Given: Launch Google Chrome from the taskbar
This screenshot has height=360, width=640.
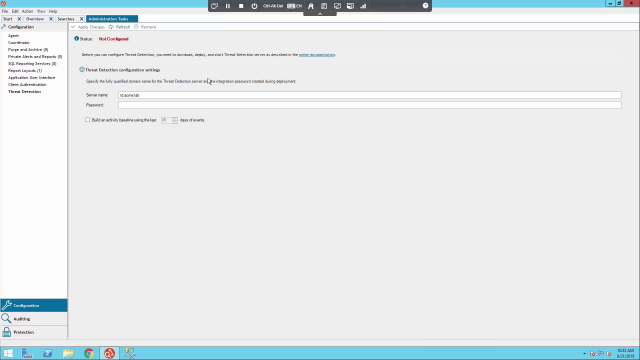Looking at the screenshot, I should [89, 353].
